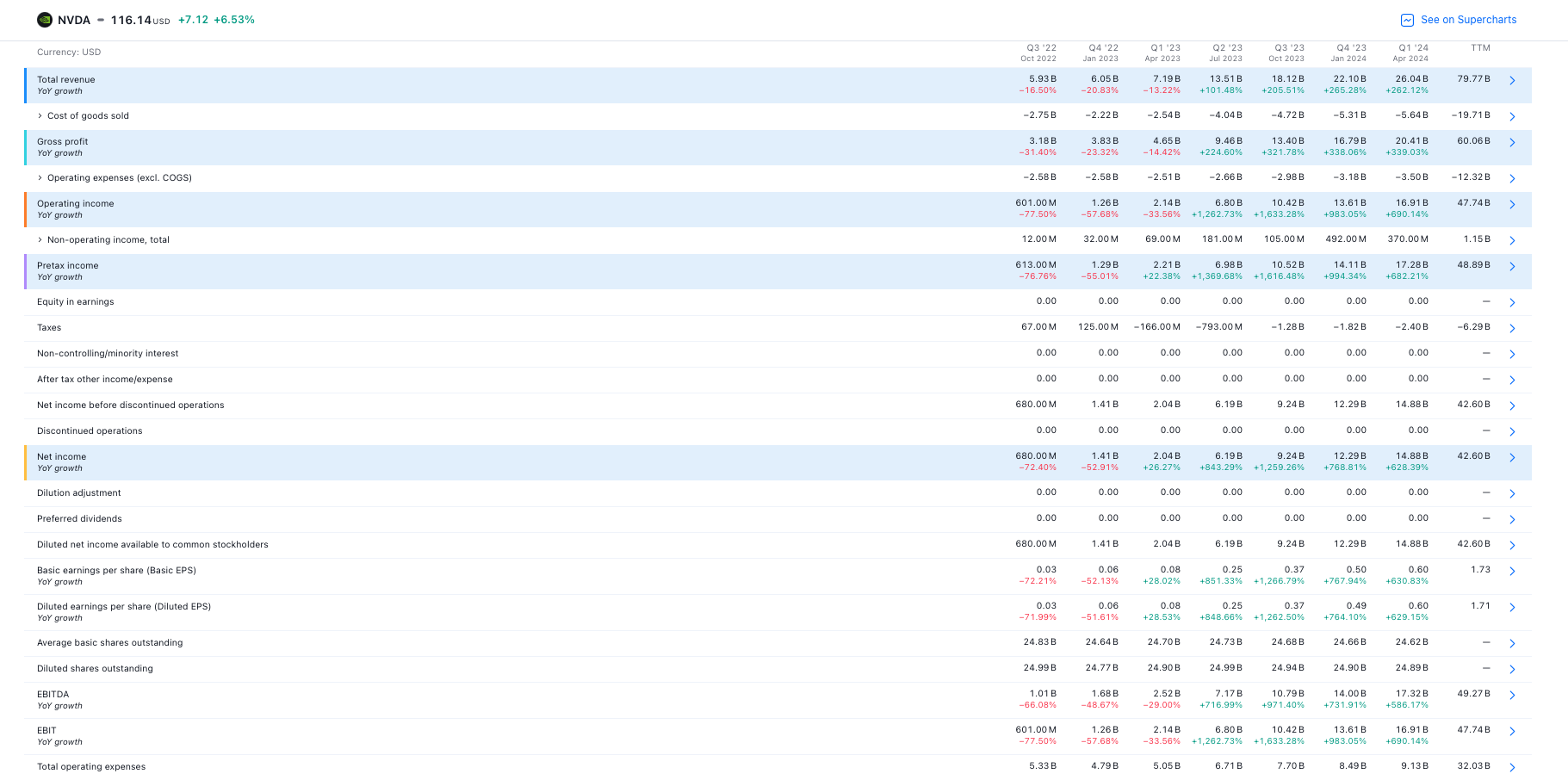
Task: Click the Preferred dividends label
Action: (79, 518)
